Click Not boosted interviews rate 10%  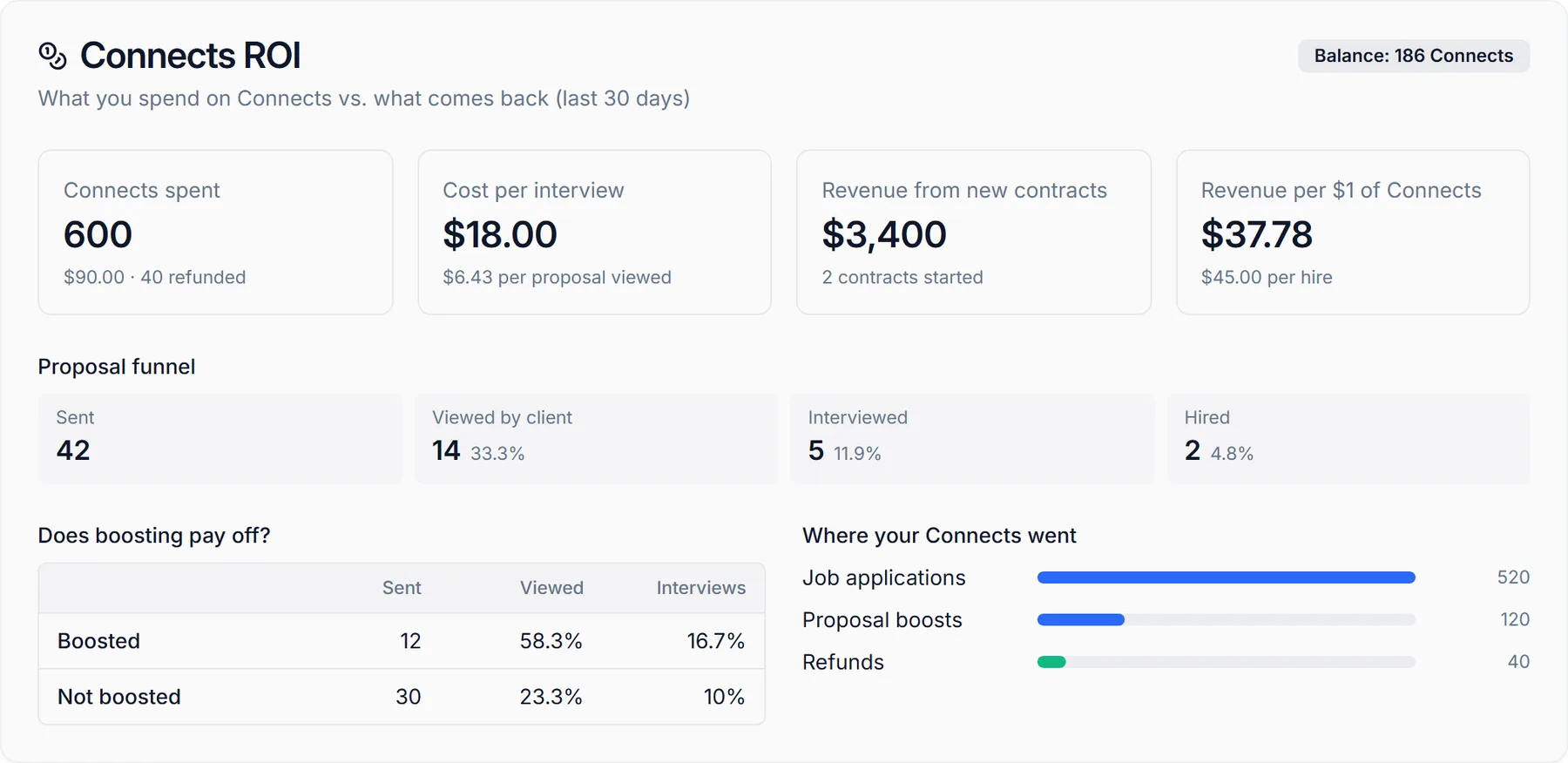click(724, 697)
